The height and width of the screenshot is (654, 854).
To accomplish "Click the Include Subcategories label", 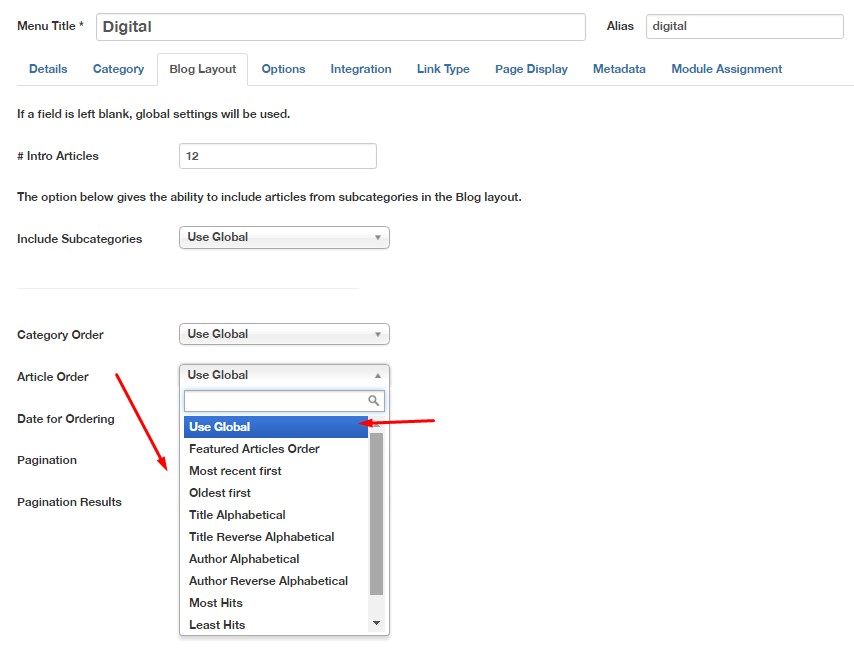I will pyautogui.click(x=80, y=239).
